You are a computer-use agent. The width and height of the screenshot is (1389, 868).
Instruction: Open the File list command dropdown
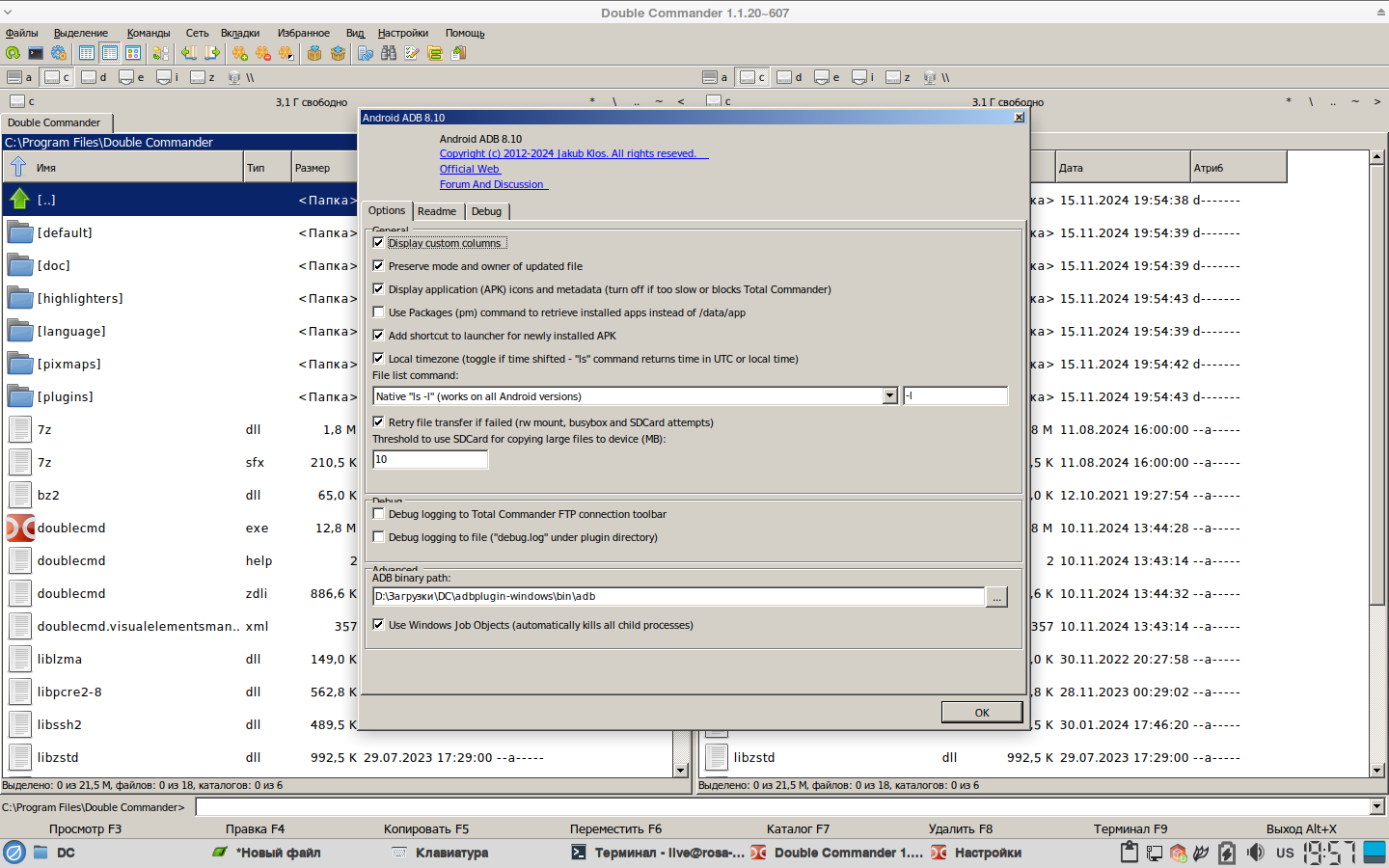[x=889, y=396]
